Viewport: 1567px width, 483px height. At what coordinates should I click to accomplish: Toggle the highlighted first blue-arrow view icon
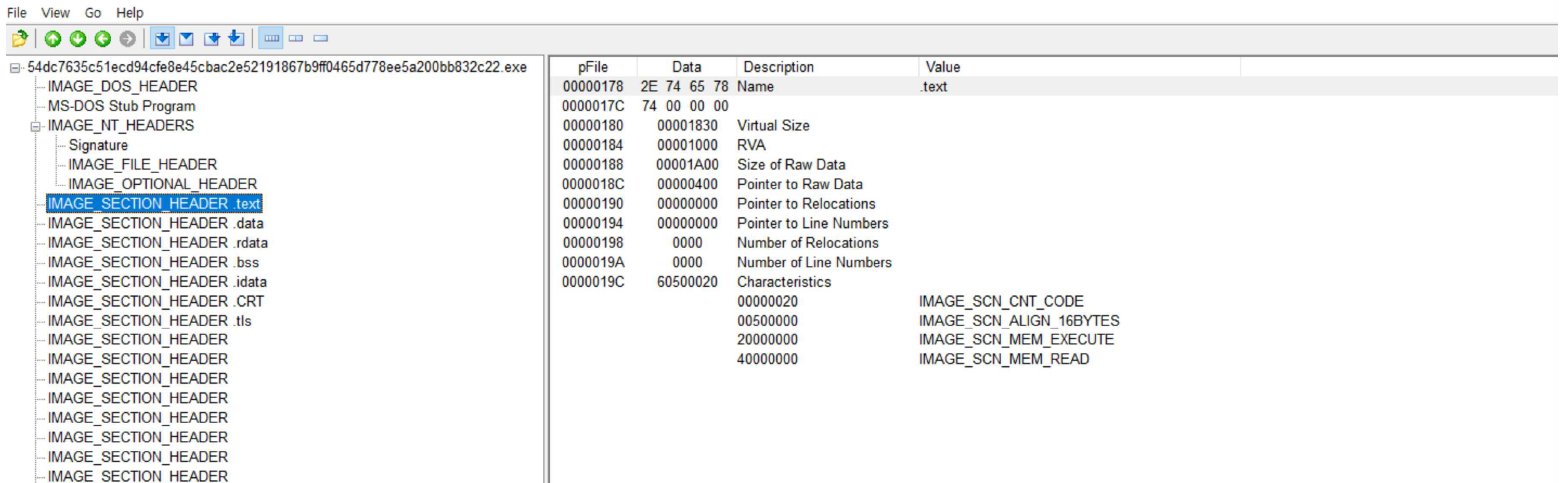(163, 39)
